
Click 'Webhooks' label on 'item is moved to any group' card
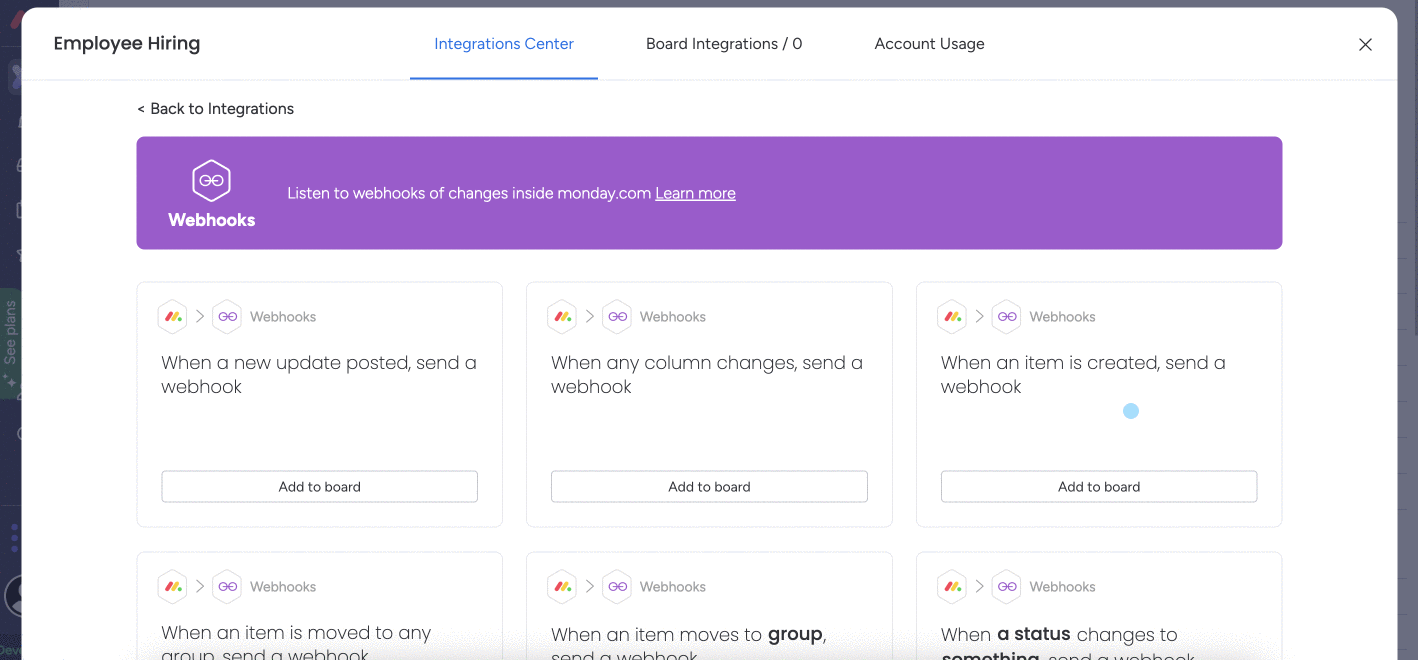[283, 587]
